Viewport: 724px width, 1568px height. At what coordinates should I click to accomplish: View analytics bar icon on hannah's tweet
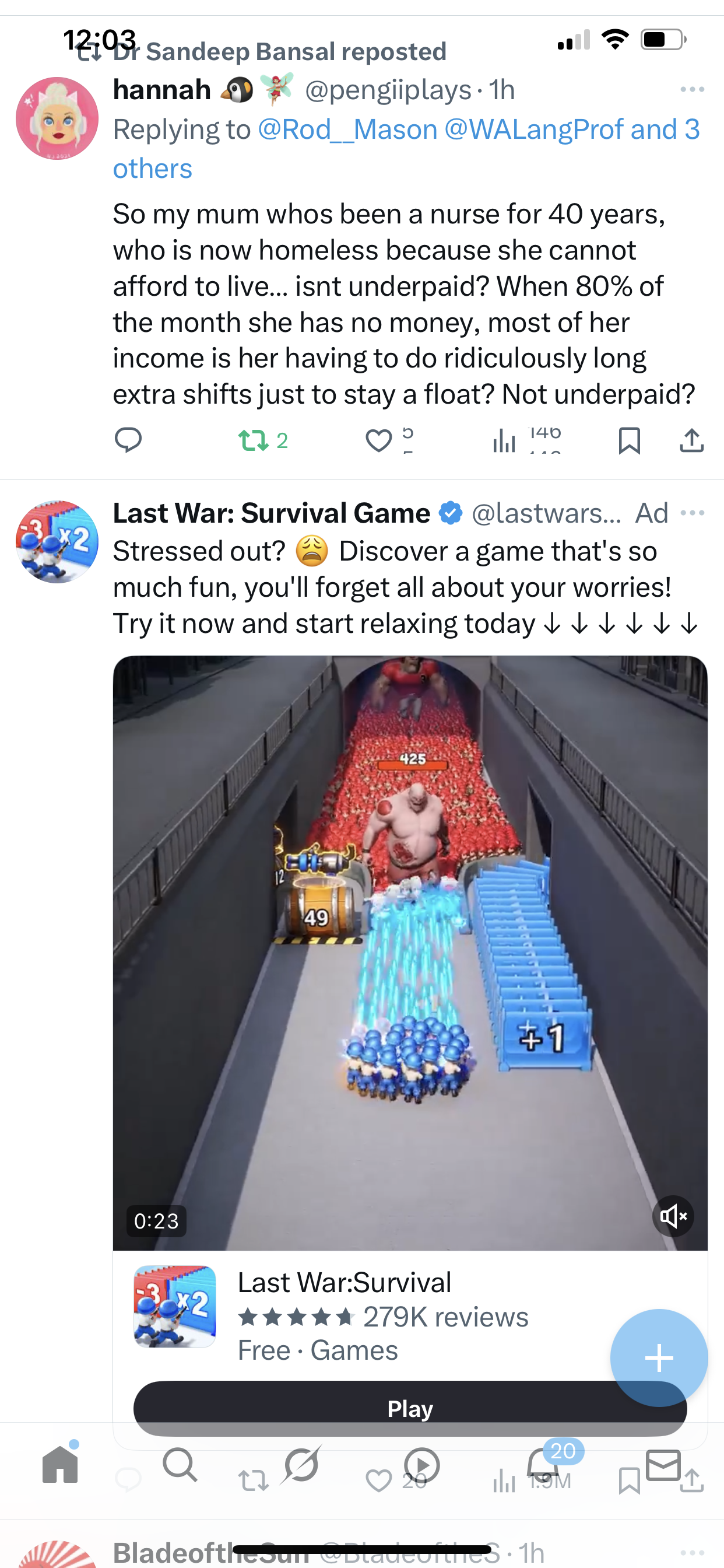[504, 440]
